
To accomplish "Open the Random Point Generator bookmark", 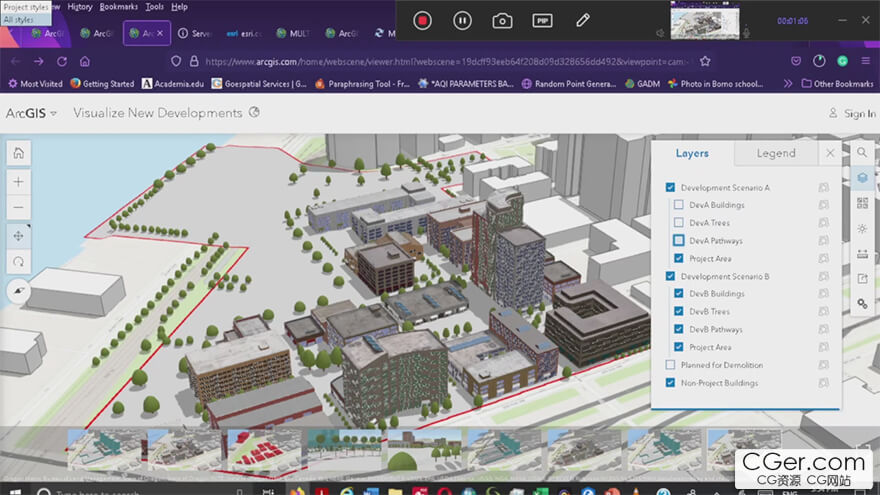I will pos(569,84).
